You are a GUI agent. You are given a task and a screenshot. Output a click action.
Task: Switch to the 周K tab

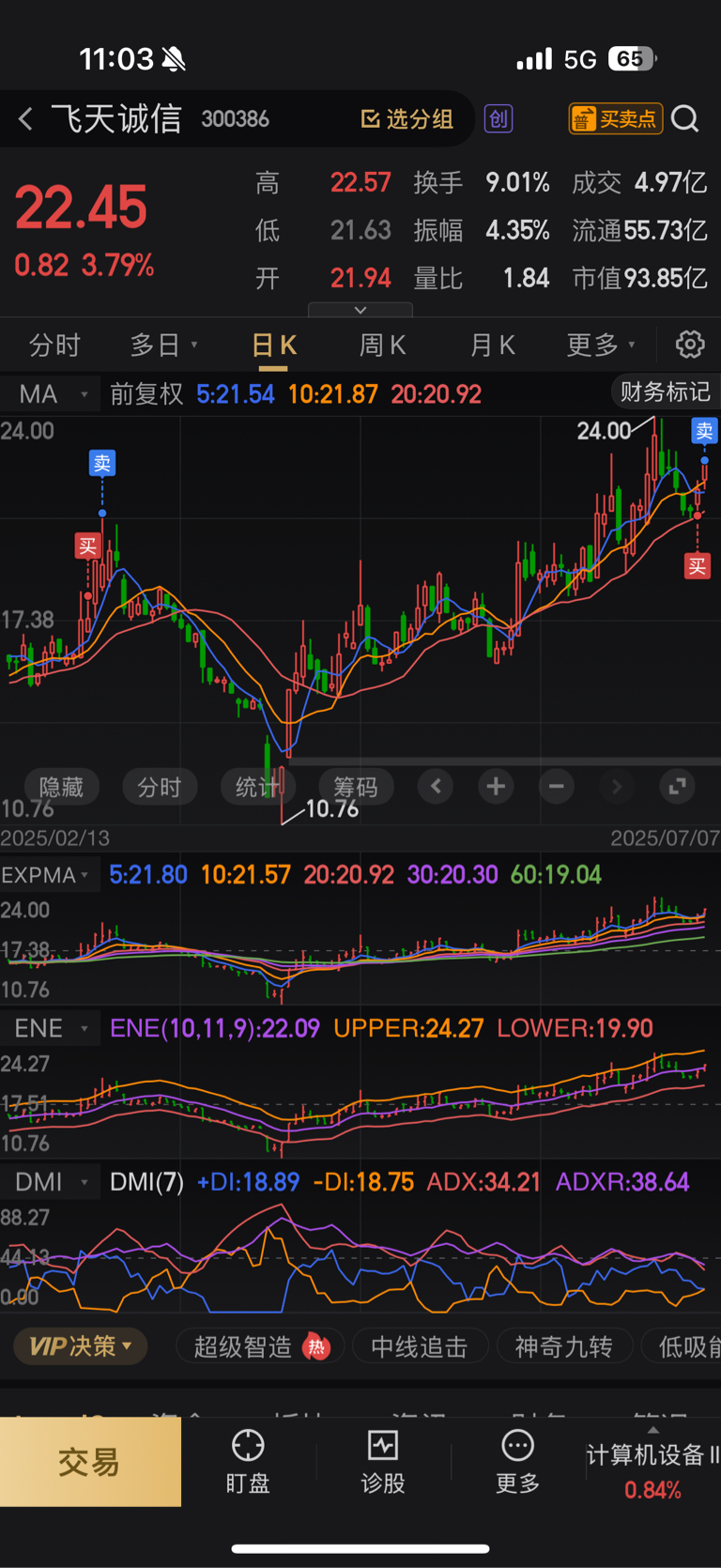point(383,346)
